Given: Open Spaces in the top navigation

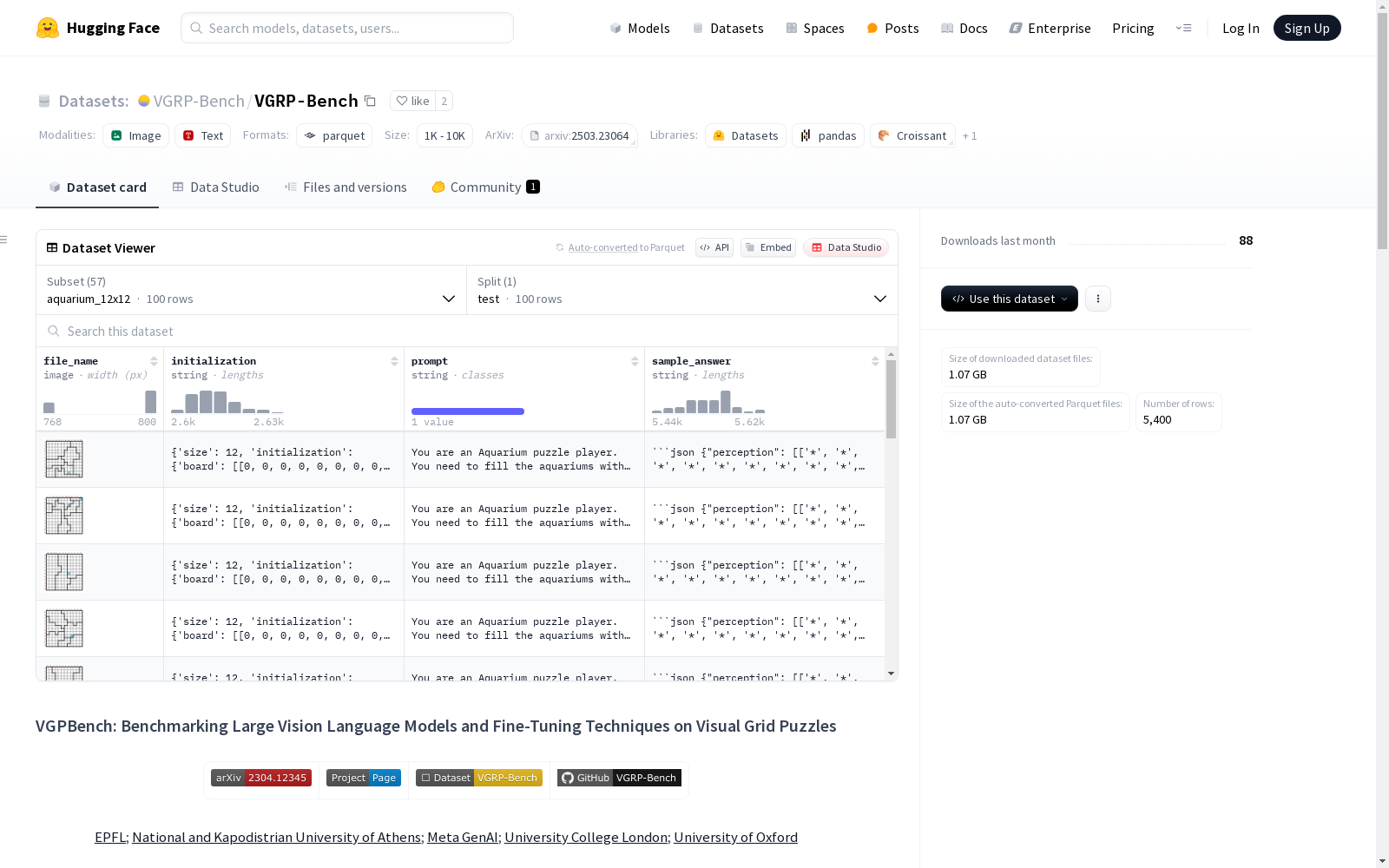Looking at the screenshot, I should pos(815,28).
